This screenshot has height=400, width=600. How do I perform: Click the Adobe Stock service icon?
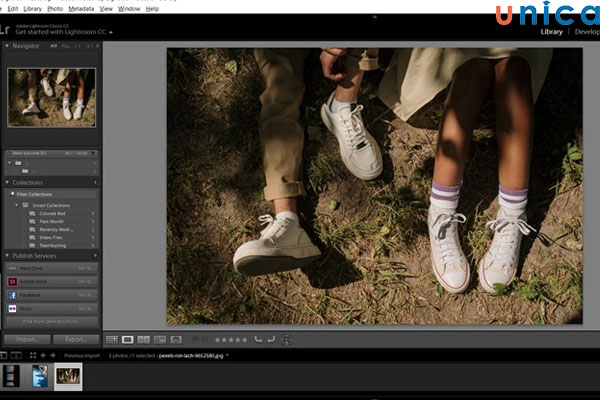[11, 282]
